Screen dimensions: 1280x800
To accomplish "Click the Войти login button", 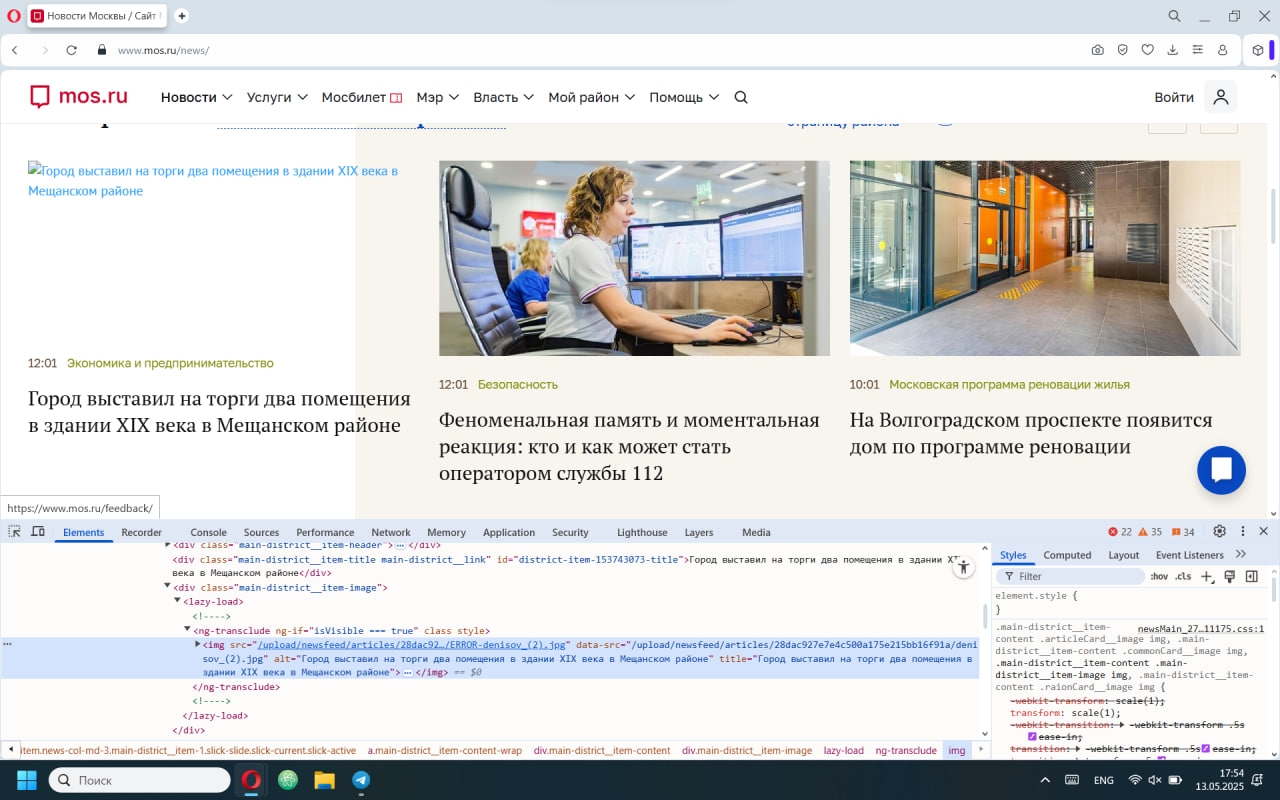I will [1173, 97].
